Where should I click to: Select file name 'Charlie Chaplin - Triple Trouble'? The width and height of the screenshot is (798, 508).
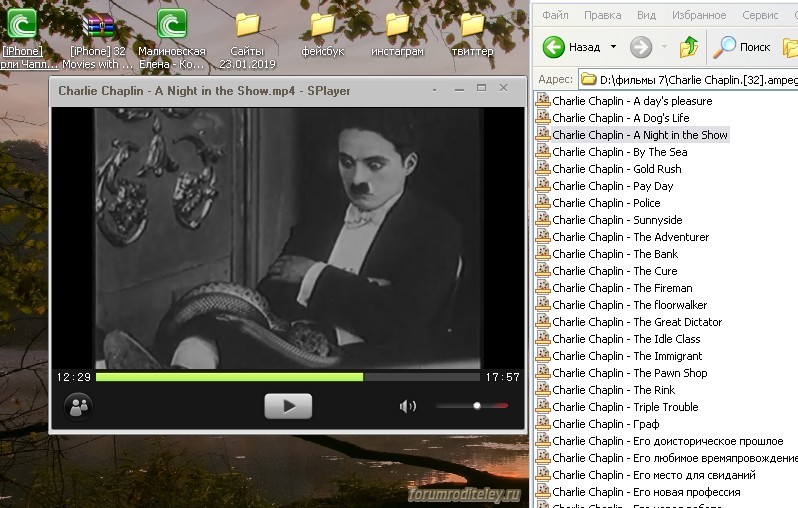click(x=625, y=407)
